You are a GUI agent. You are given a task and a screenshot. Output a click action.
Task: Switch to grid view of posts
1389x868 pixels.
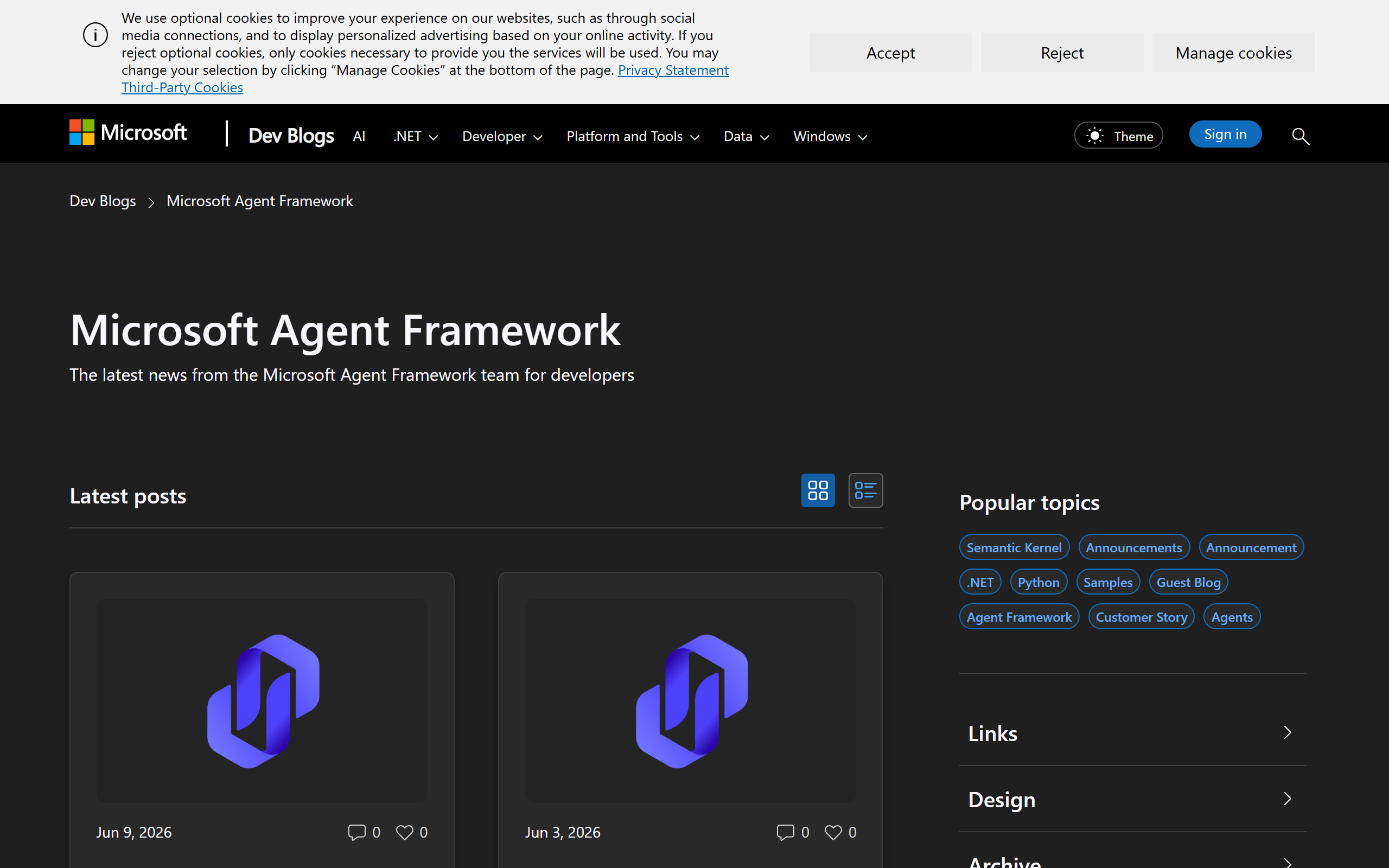pos(818,490)
